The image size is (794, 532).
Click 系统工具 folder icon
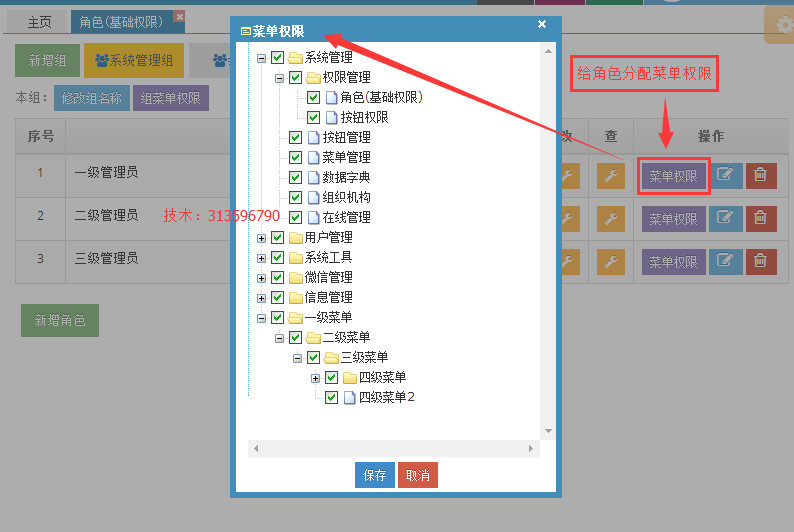[295, 258]
